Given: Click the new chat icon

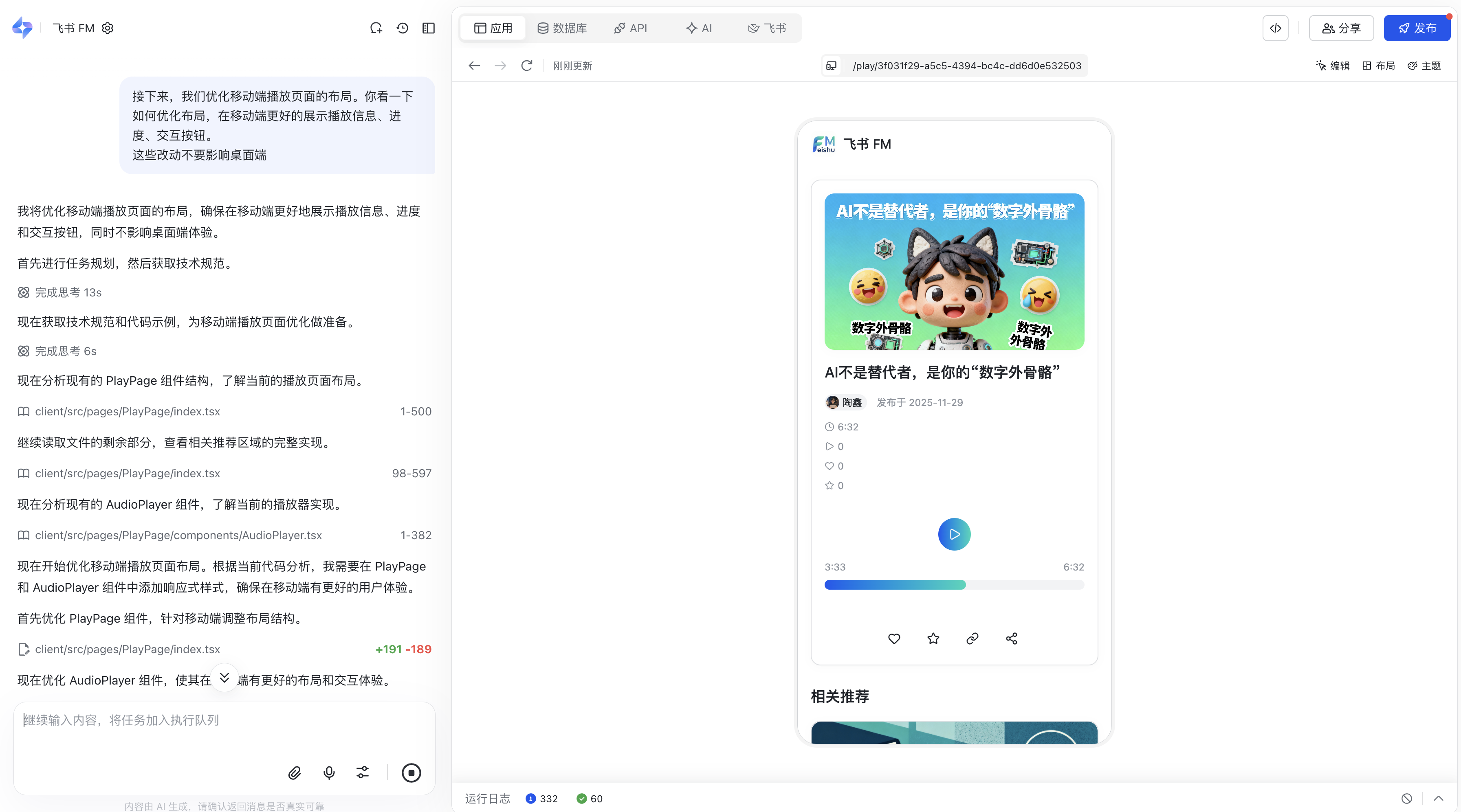Looking at the screenshot, I should pyautogui.click(x=376, y=28).
